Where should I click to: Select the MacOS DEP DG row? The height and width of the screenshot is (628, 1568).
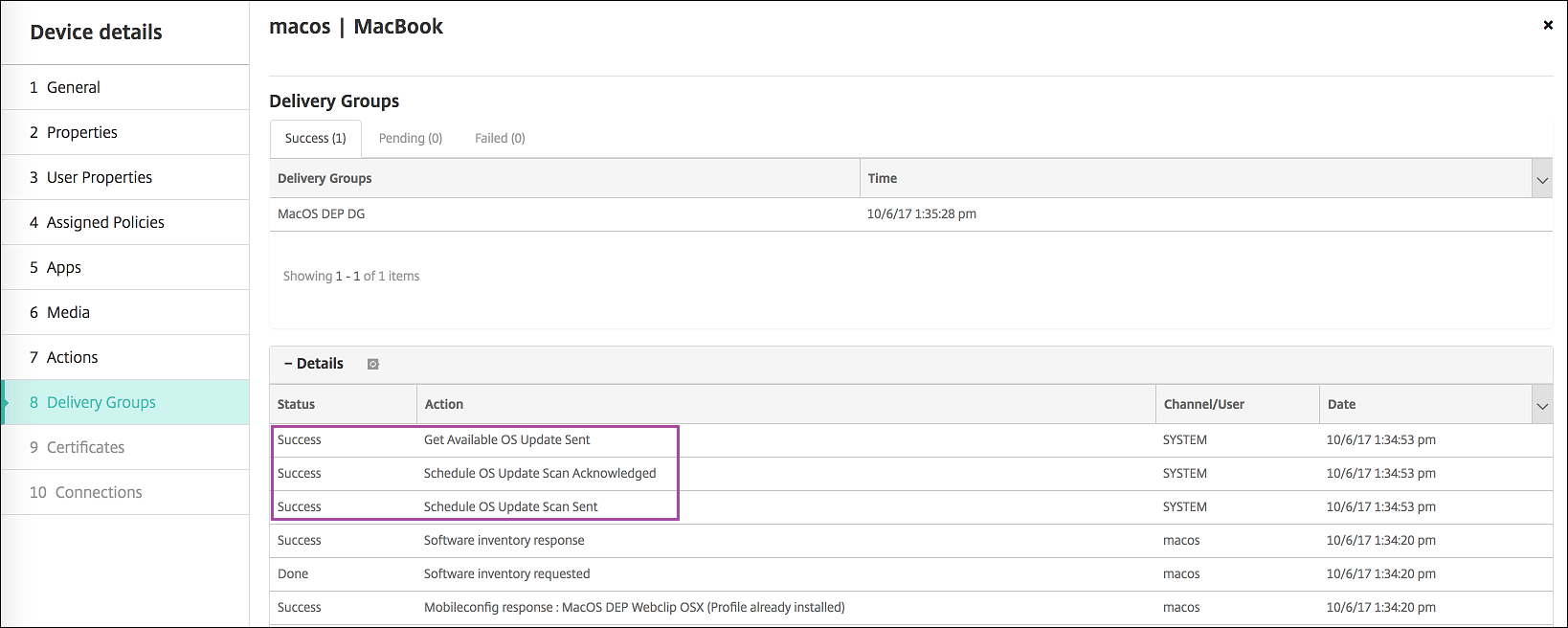[x=322, y=214]
